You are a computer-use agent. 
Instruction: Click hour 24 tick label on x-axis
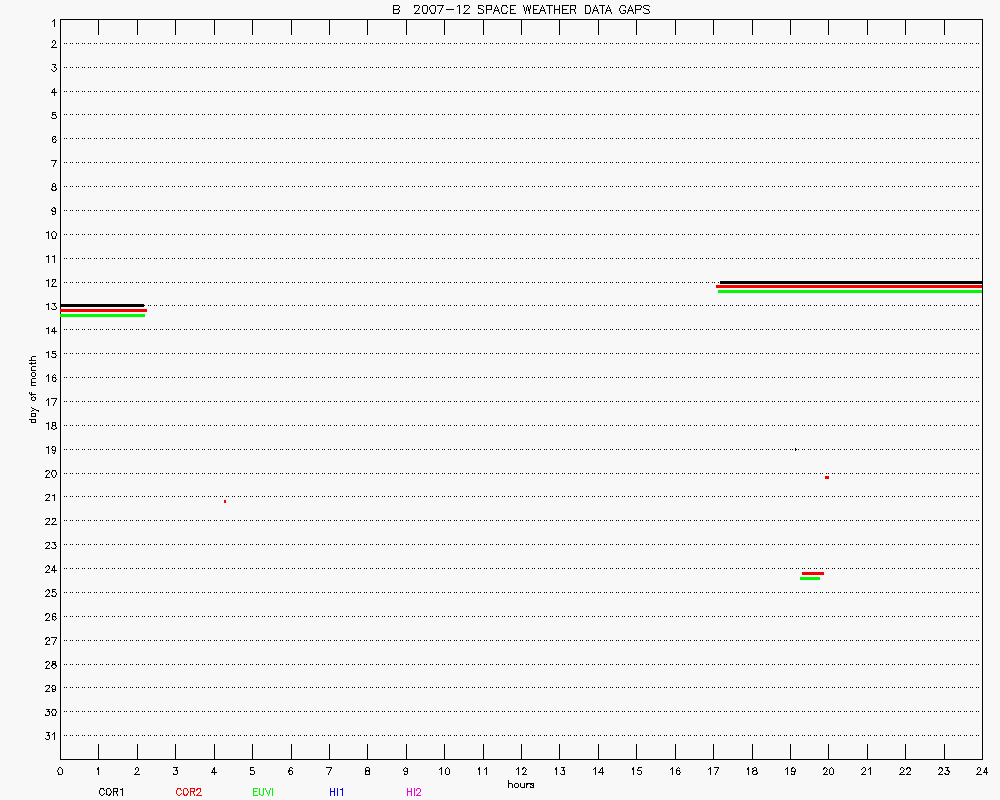[x=982, y=771]
